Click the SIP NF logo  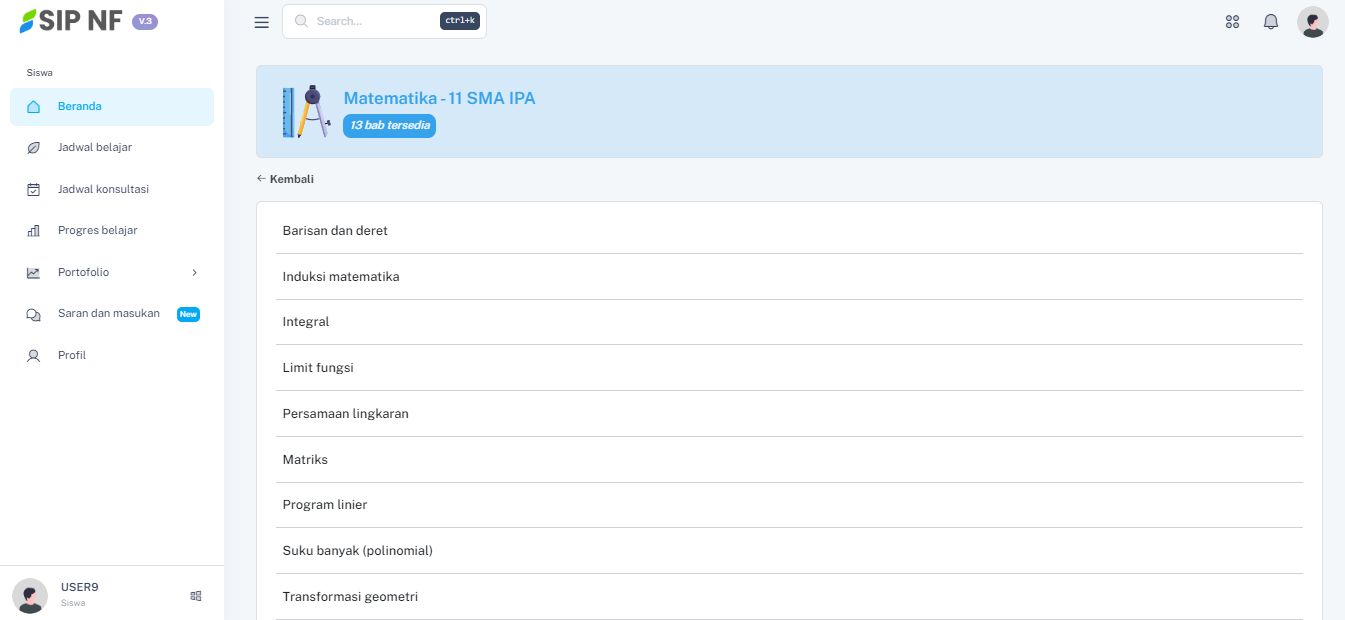pos(71,21)
